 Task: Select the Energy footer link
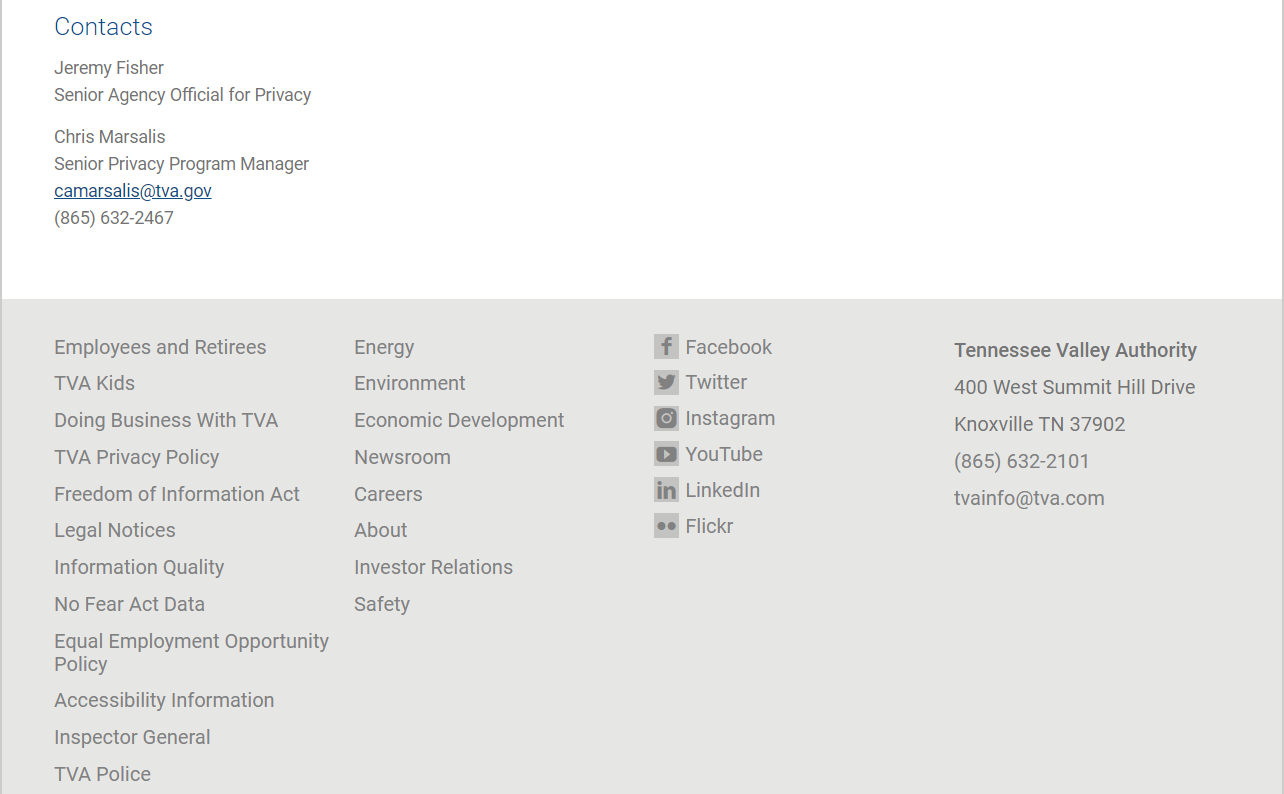[x=384, y=347]
